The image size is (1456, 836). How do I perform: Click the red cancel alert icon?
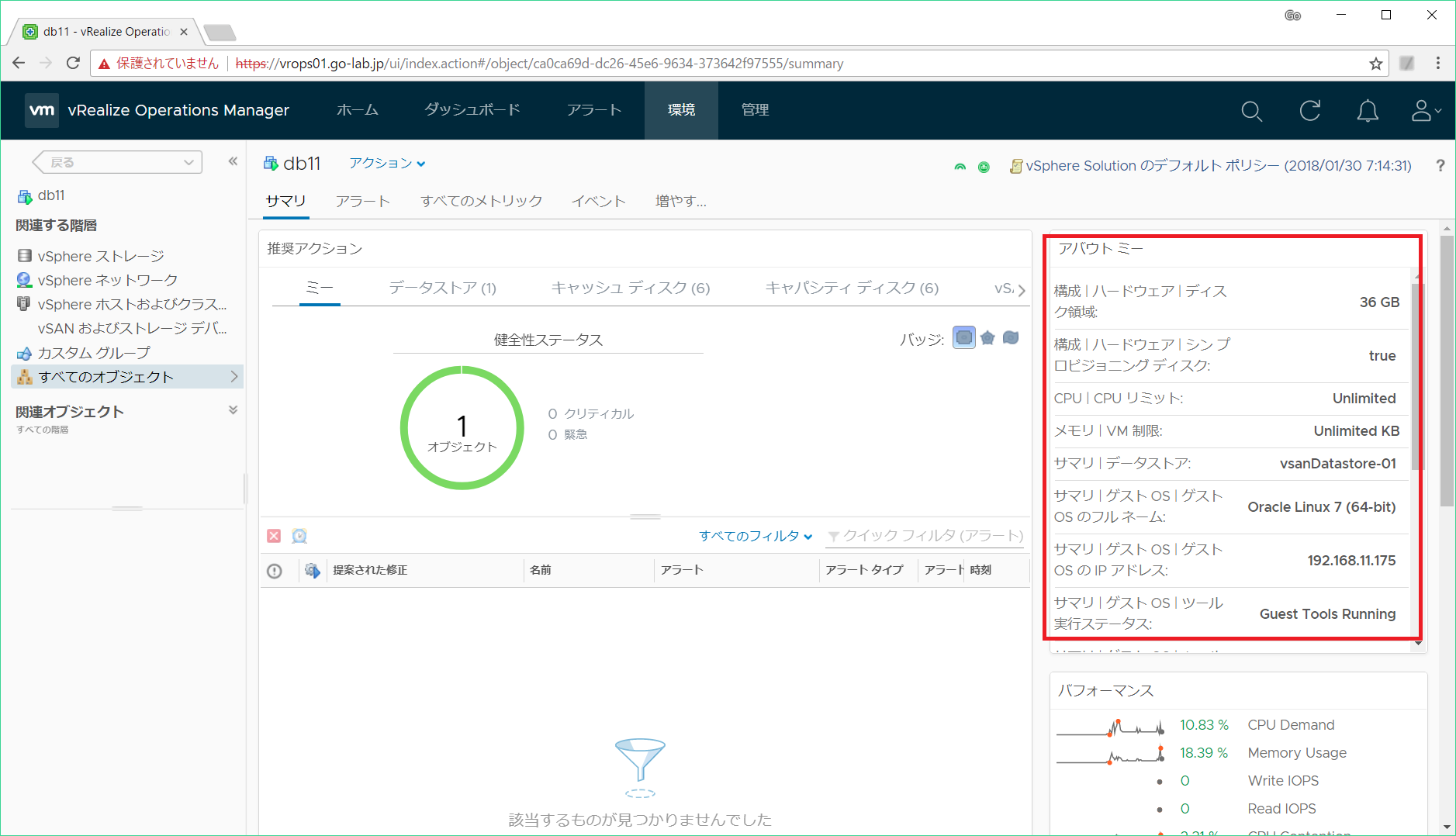[x=274, y=536]
